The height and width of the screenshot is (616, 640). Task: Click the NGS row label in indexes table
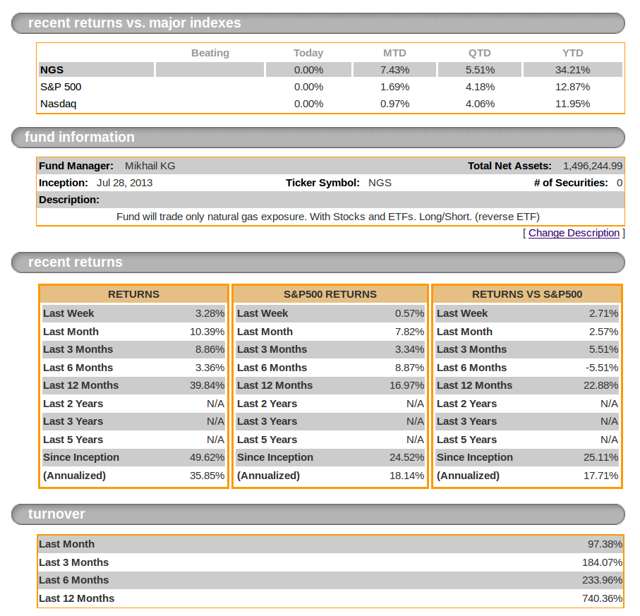52,70
